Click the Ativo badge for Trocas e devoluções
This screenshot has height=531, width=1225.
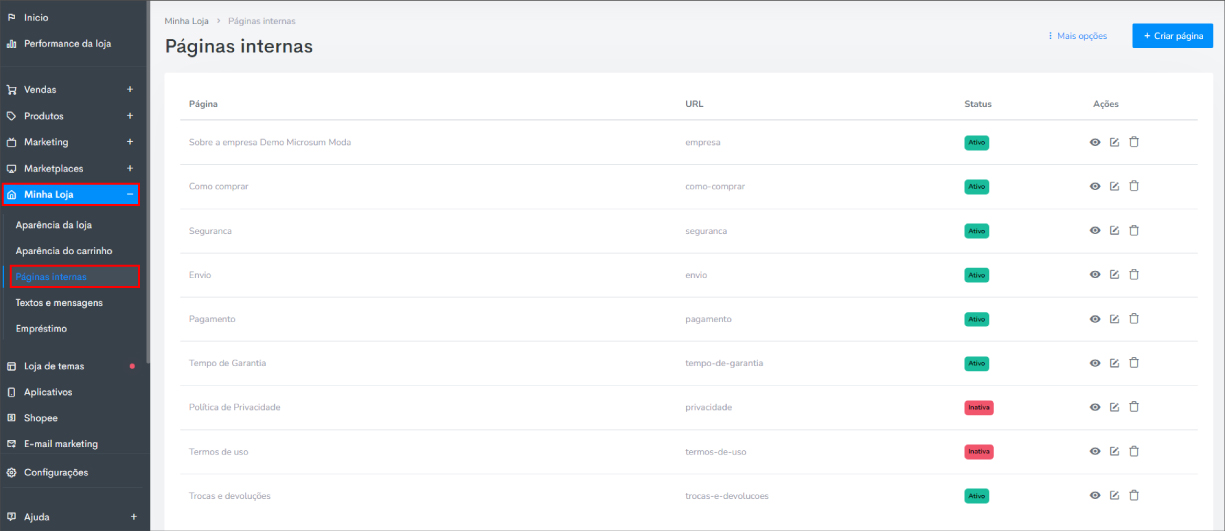pyautogui.click(x=976, y=495)
